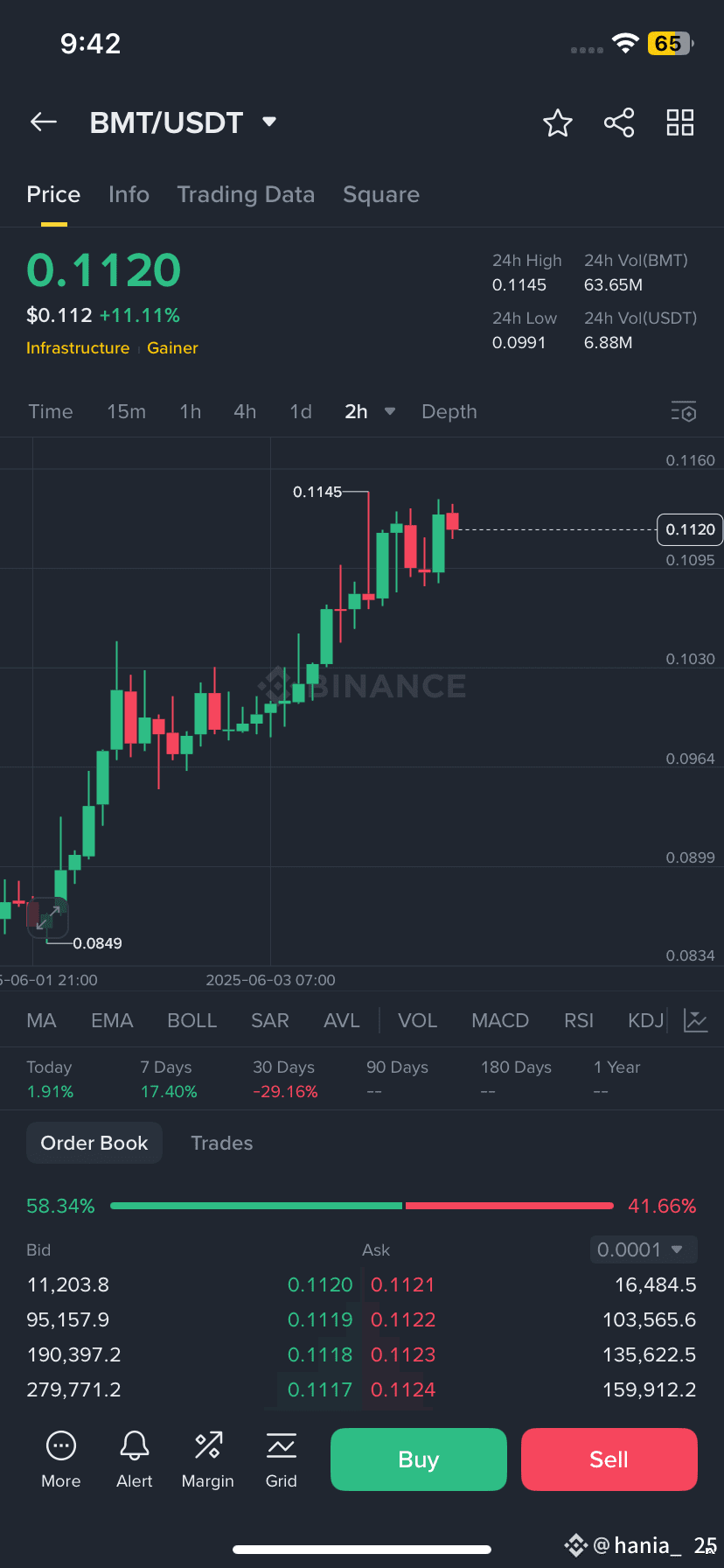Viewport: 724px width, 1568px height.
Task: Tap the 0.1120 current price marker
Action: (690, 529)
